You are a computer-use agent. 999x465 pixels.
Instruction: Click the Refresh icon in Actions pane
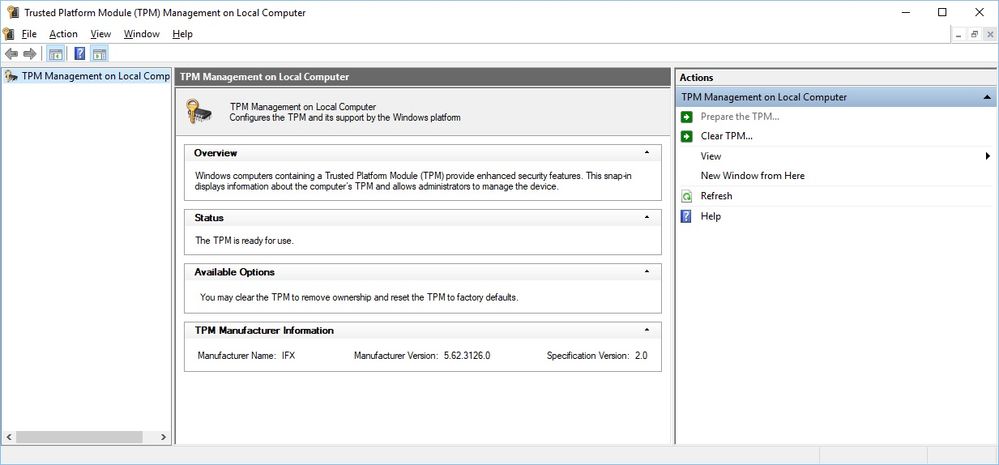tap(686, 196)
